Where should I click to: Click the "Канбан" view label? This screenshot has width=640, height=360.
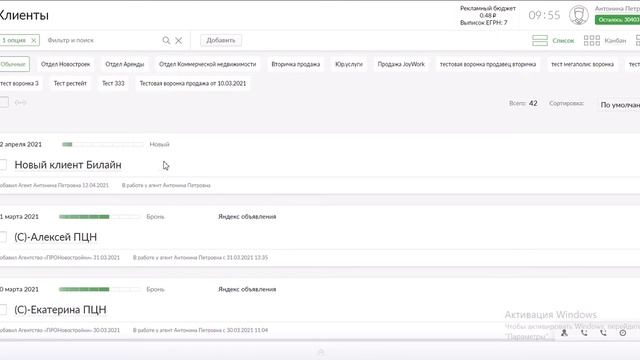point(615,40)
